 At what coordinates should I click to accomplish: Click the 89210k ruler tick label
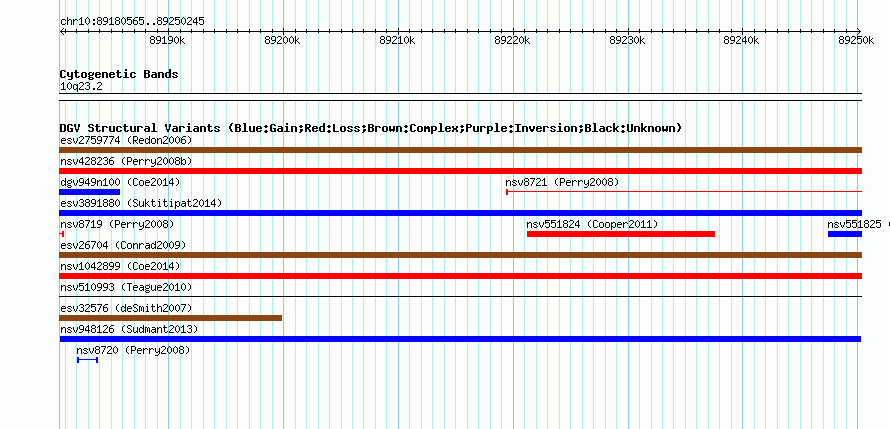[397, 40]
